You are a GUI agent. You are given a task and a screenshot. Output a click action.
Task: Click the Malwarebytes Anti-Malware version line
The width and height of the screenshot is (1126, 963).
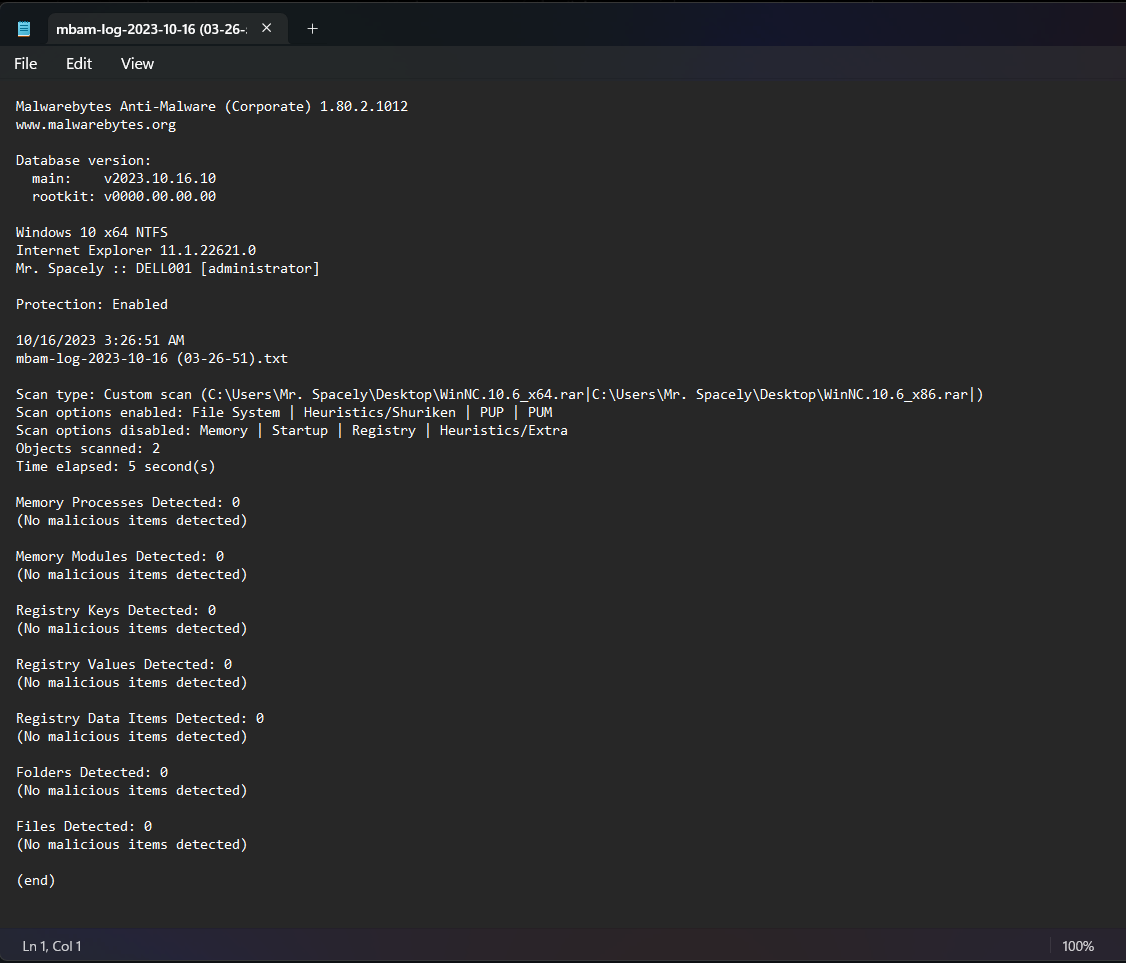tap(212, 106)
